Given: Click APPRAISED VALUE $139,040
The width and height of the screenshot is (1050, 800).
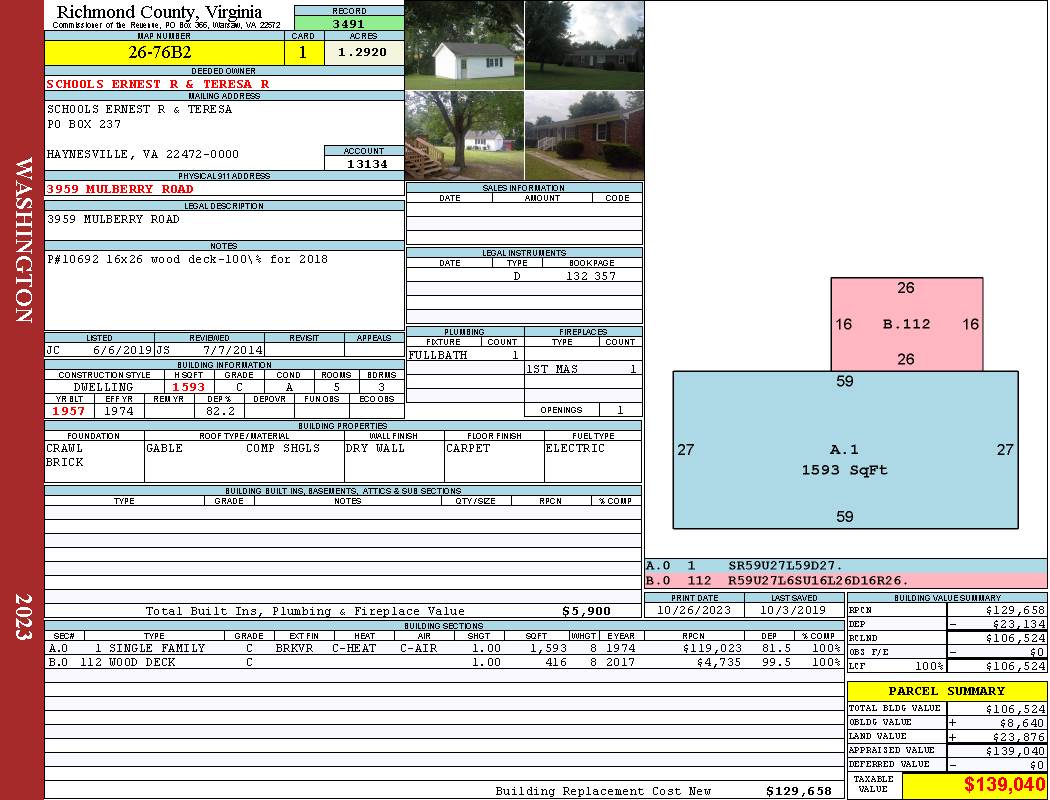Looking at the screenshot, I should click(x=1015, y=750).
